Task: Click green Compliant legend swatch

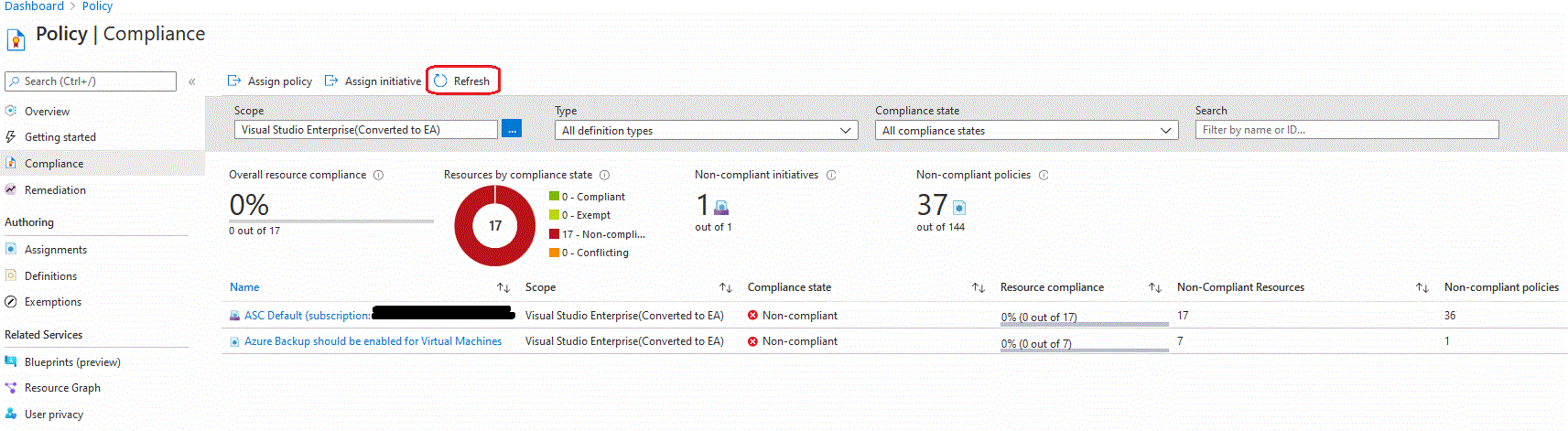Action: (554, 196)
